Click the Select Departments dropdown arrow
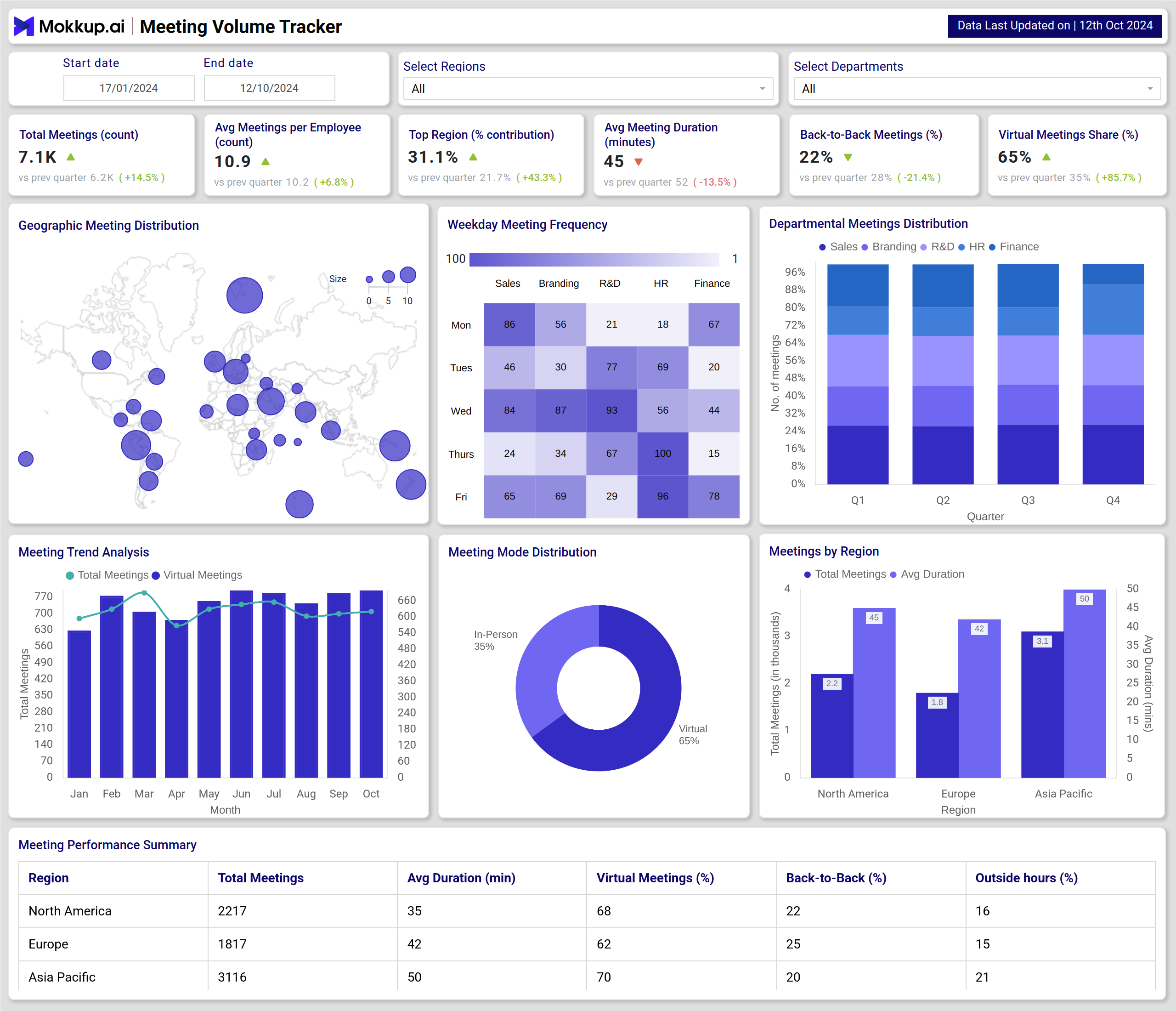 coord(1150,89)
